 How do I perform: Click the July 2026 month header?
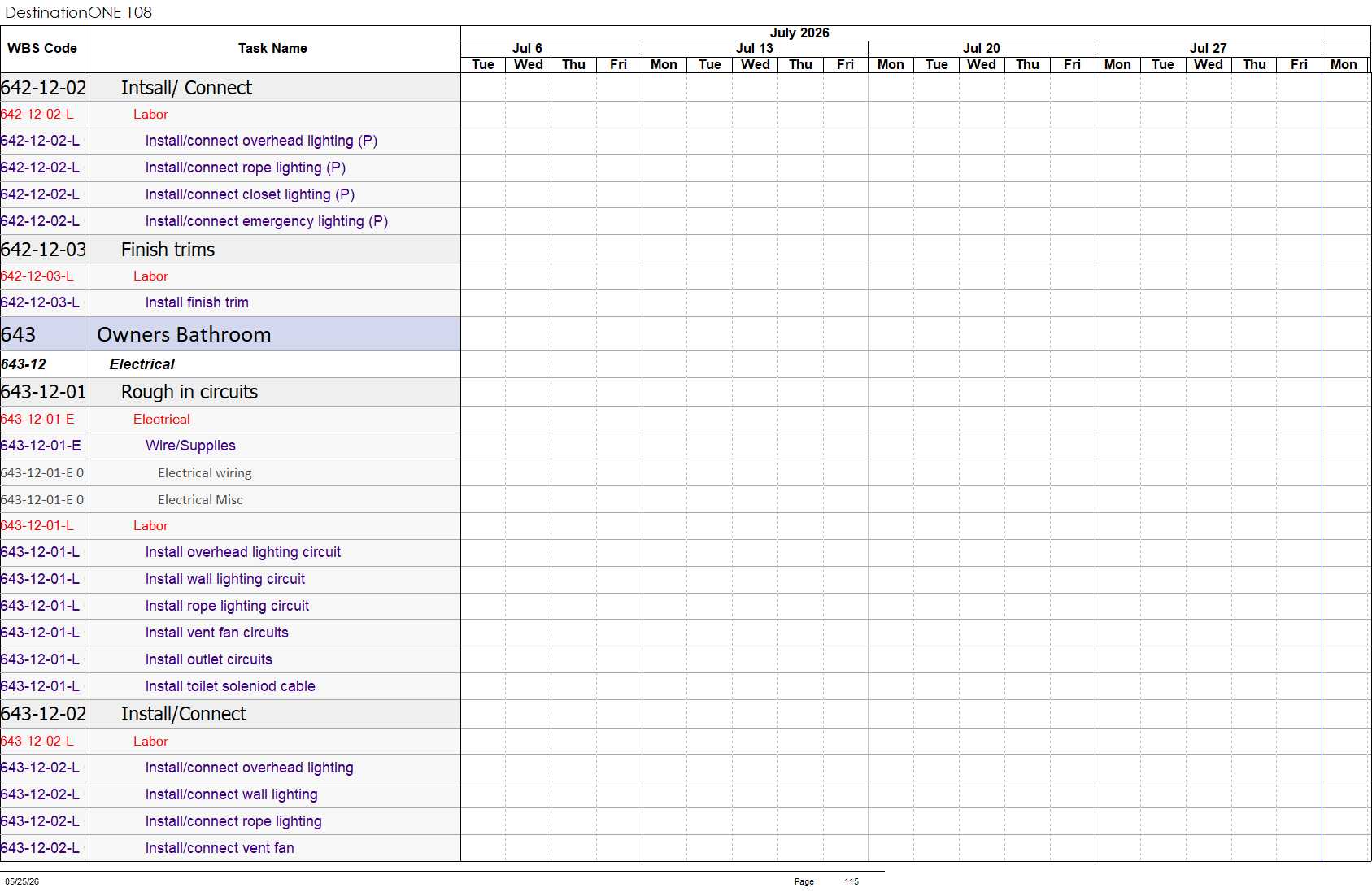(799, 33)
